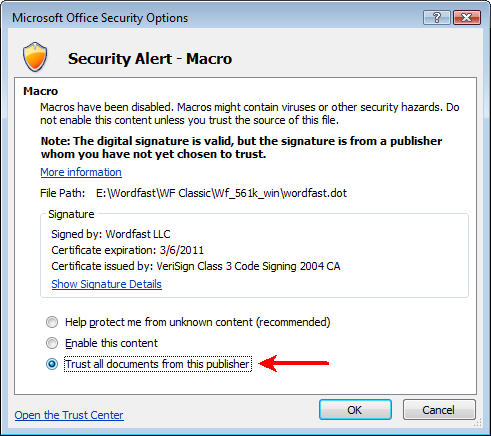
Task: Select Help protect me from unknown content
Action: coord(188,322)
